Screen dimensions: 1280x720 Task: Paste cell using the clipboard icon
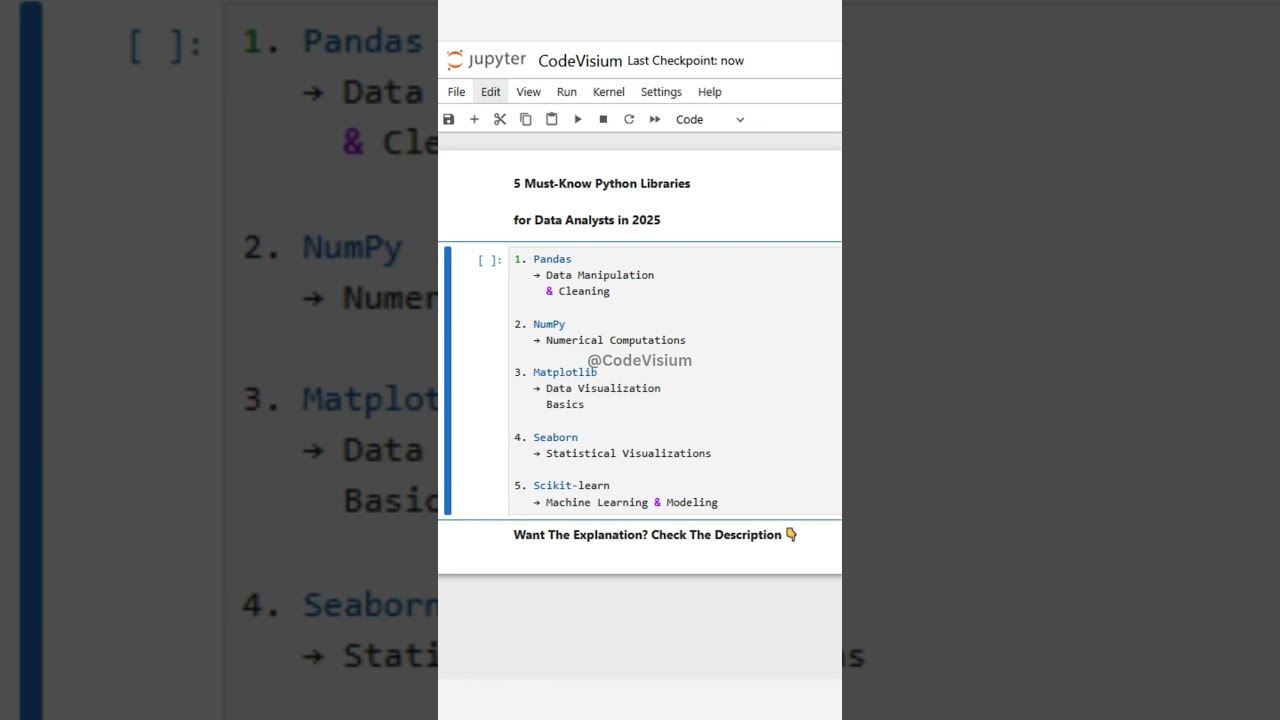coord(552,119)
